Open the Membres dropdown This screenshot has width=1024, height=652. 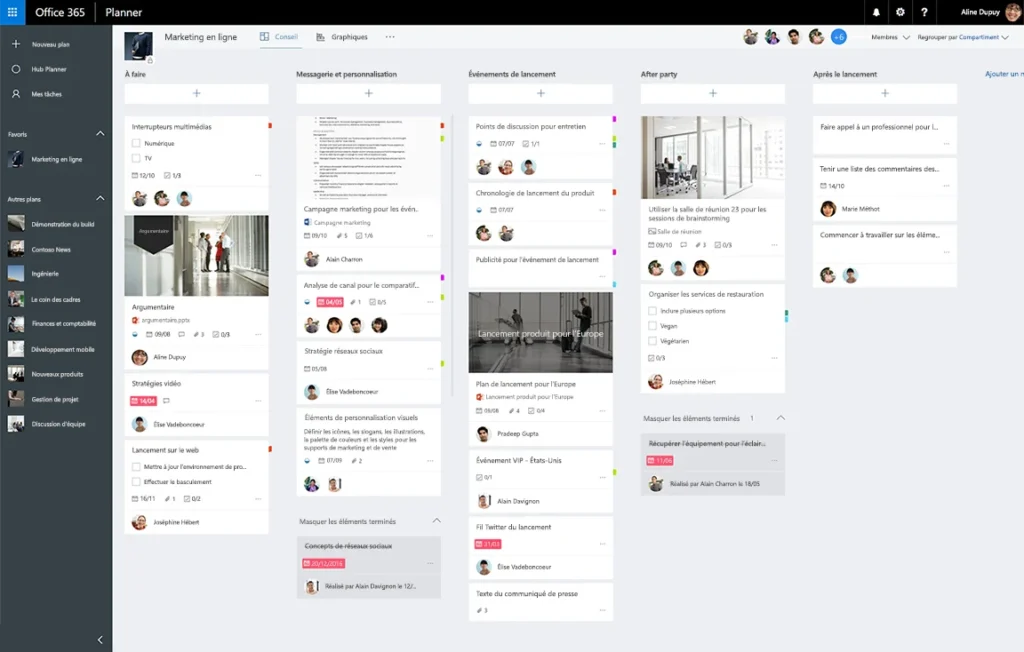pyautogui.click(x=890, y=37)
